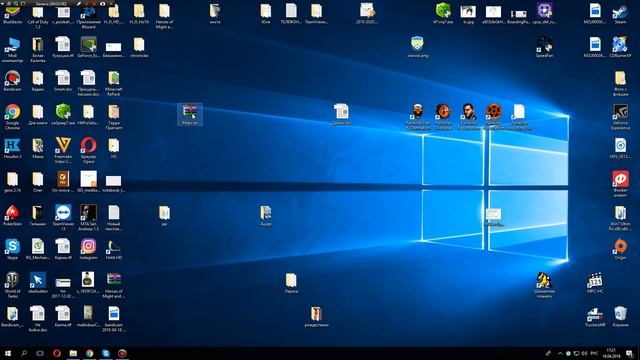The height and width of the screenshot is (360, 640).
Task: Select the Браузер Opera desktop shortcut
Action: pyautogui.click(x=88, y=150)
